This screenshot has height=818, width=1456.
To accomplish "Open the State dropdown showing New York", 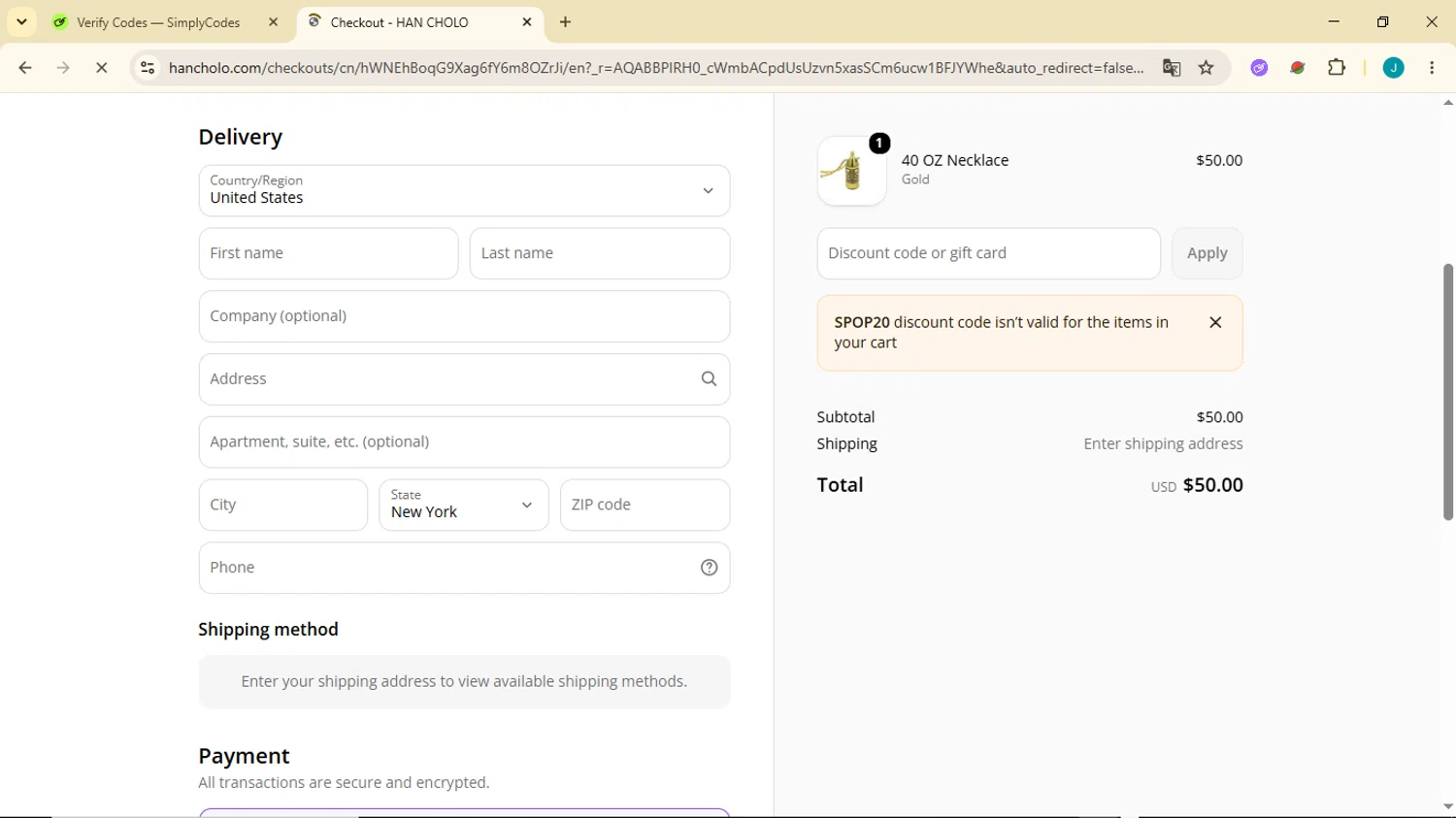I will [x=464, y=505].
